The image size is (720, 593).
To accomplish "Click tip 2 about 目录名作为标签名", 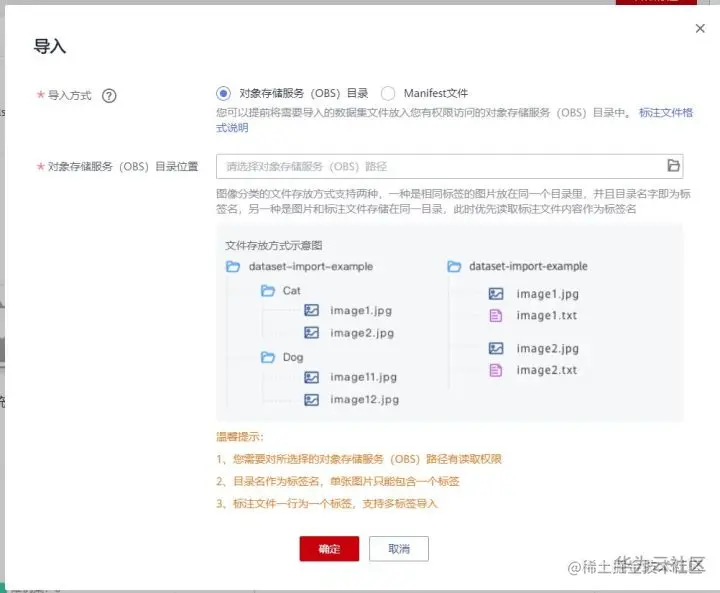I will (338, 481).
